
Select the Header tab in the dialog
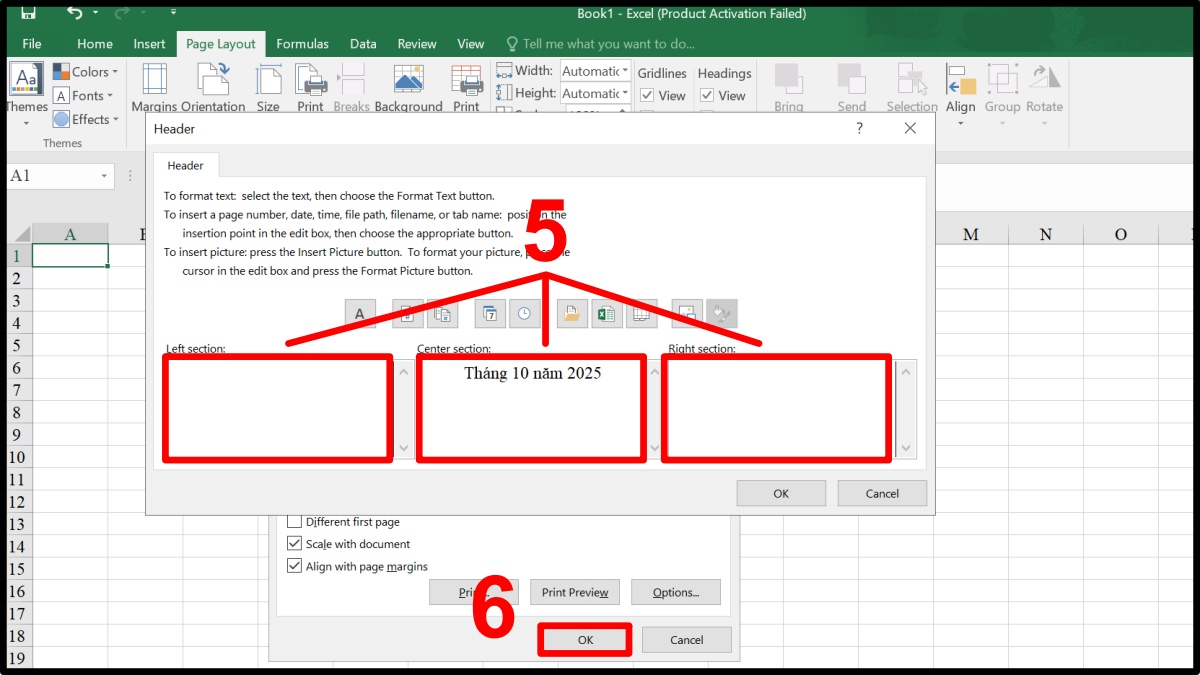[x=186, y=165]
